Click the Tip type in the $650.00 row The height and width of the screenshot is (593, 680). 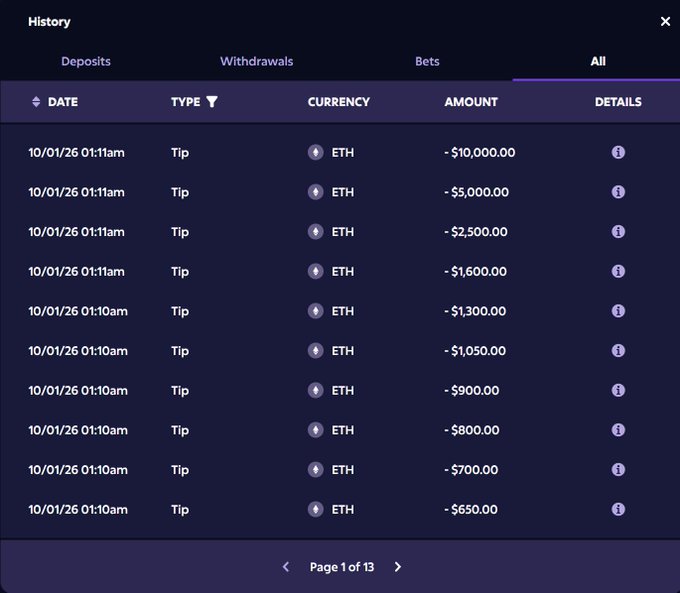tap(180, 510)
